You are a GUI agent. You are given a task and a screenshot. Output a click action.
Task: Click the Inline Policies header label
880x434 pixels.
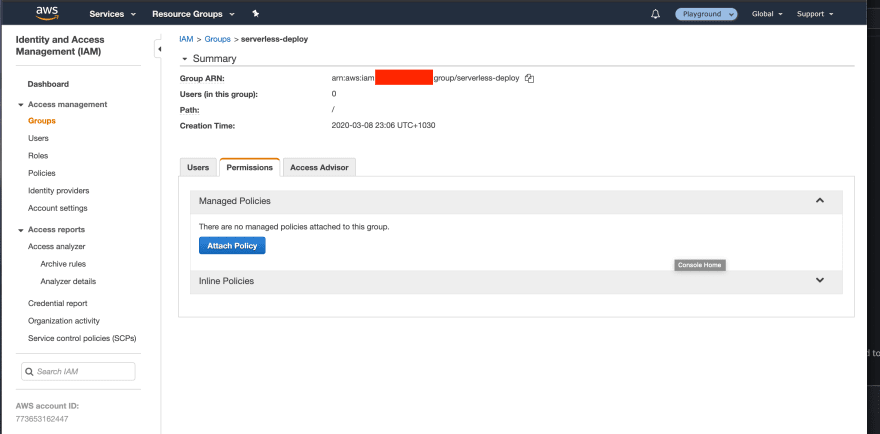[x=226, y=281]
